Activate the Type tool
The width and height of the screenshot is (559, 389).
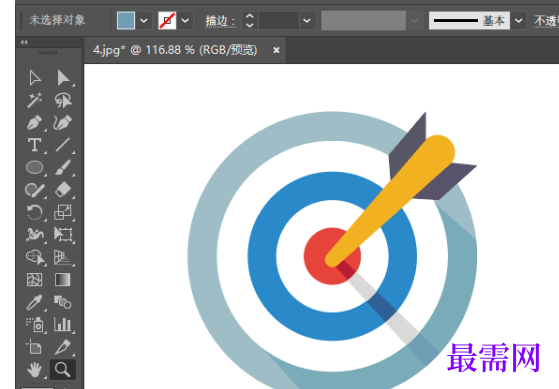point(35,145)
